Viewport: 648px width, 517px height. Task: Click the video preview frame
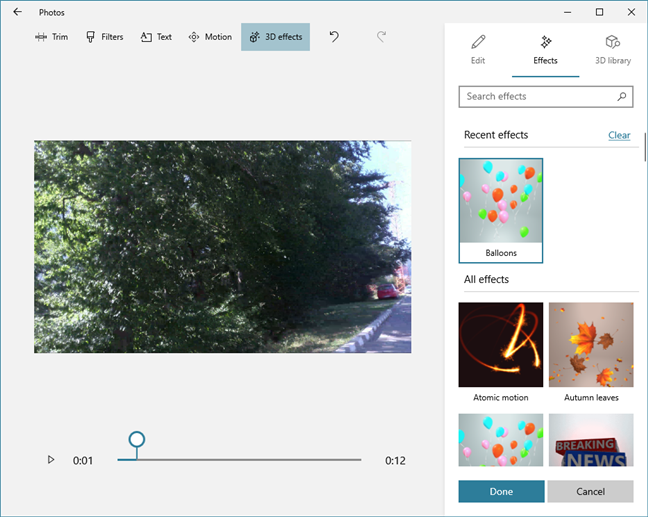tap(222, 247)
